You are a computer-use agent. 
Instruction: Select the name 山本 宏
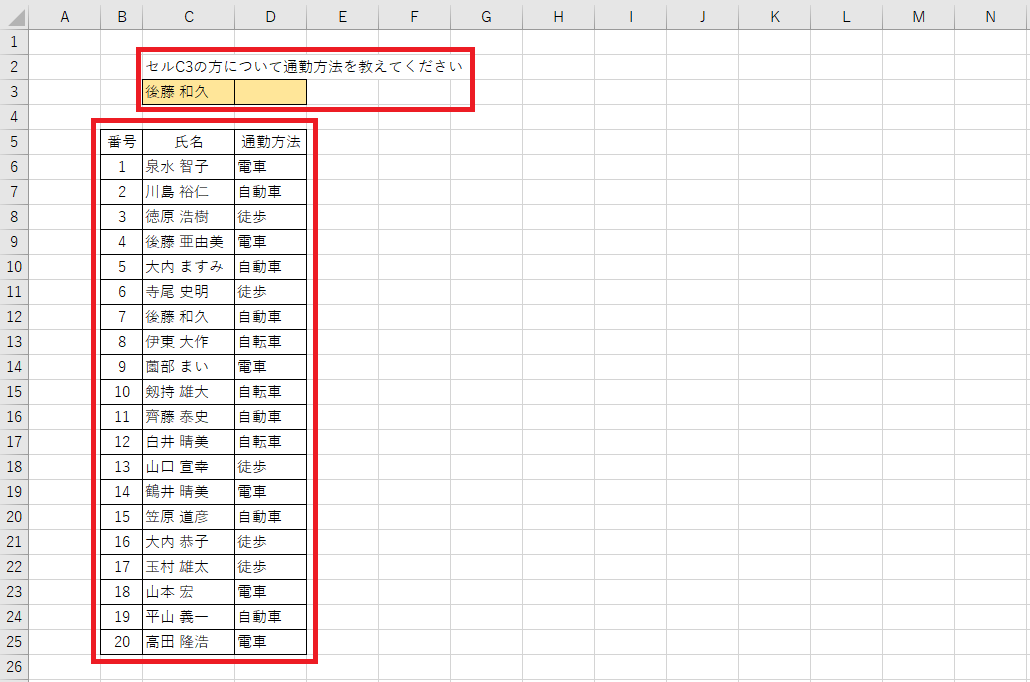click(169, 591)
